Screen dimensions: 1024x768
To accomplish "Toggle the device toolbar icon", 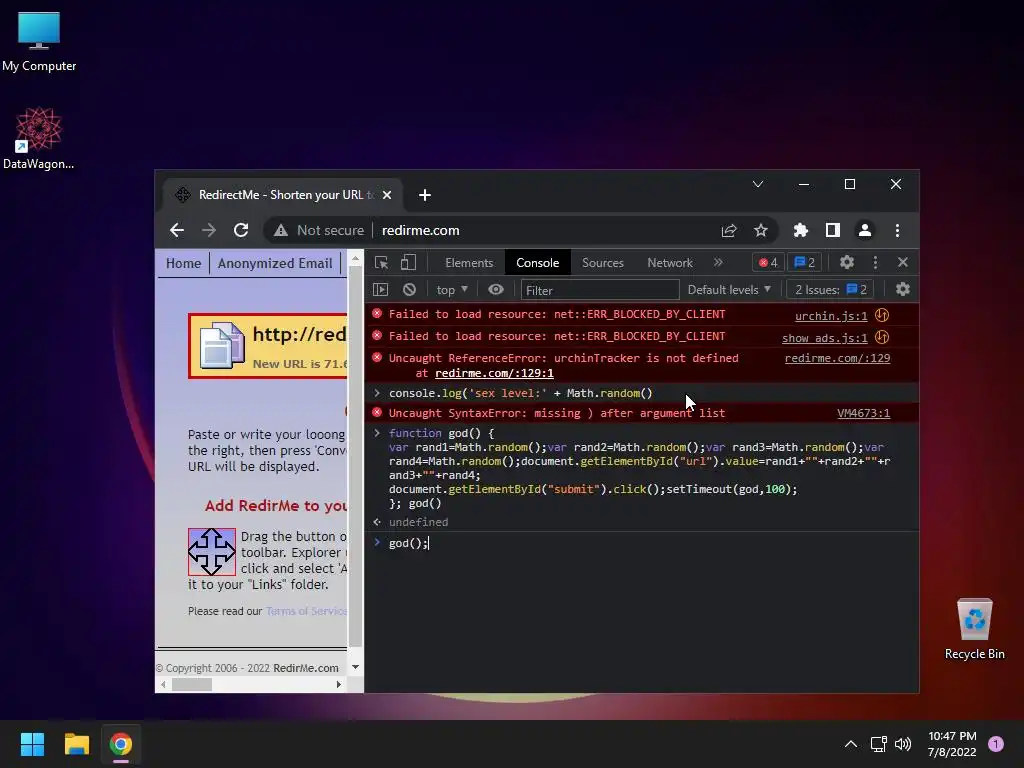I will pos(408,263).
